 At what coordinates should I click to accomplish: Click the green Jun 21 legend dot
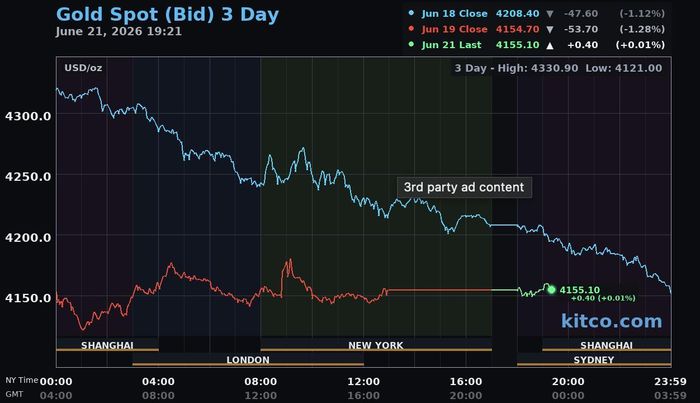click(x=411, y=44)
